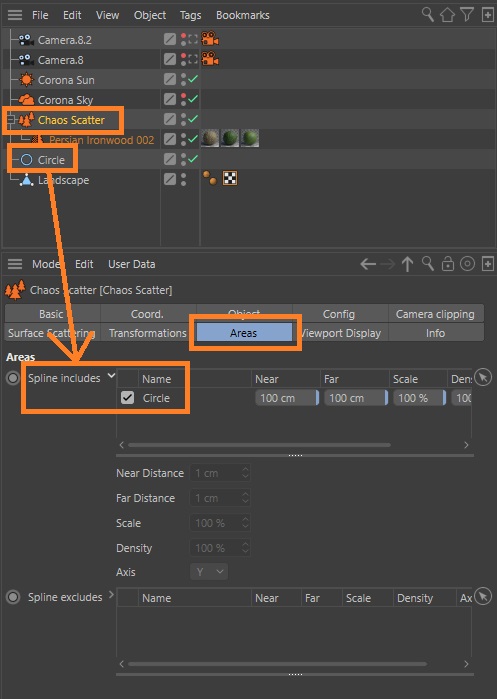The image size is (497, 699).
Task: Select second green material tag on Persian Ironwood
Action: [x=230, y=138]
